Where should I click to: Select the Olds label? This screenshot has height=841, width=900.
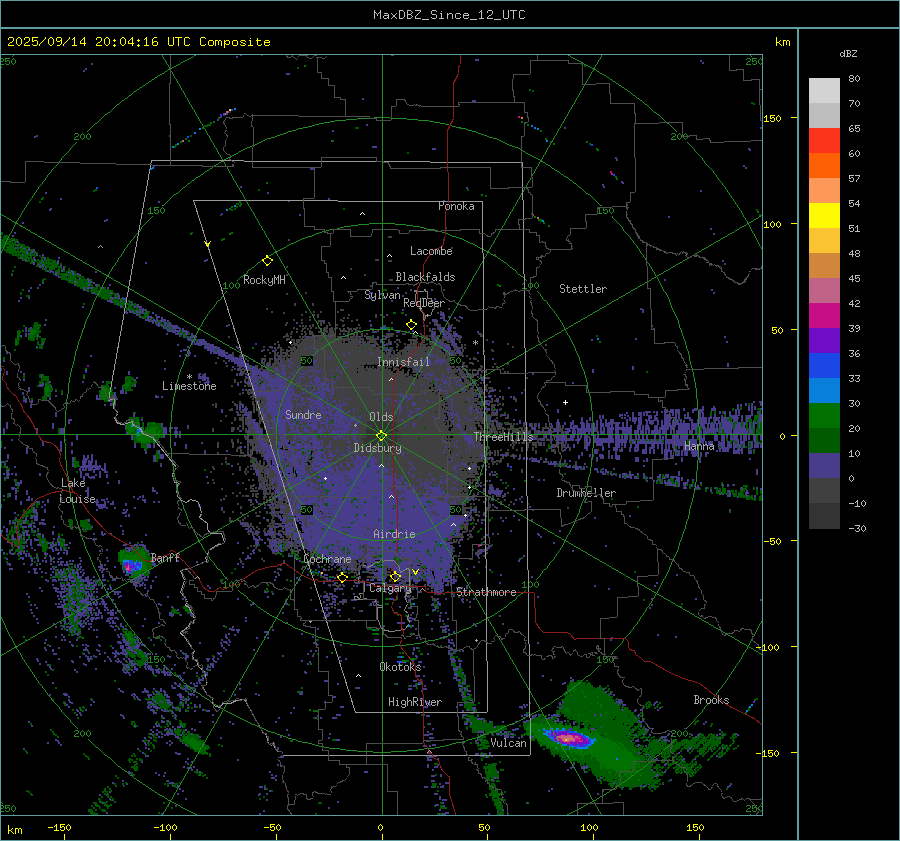(381, 417)
